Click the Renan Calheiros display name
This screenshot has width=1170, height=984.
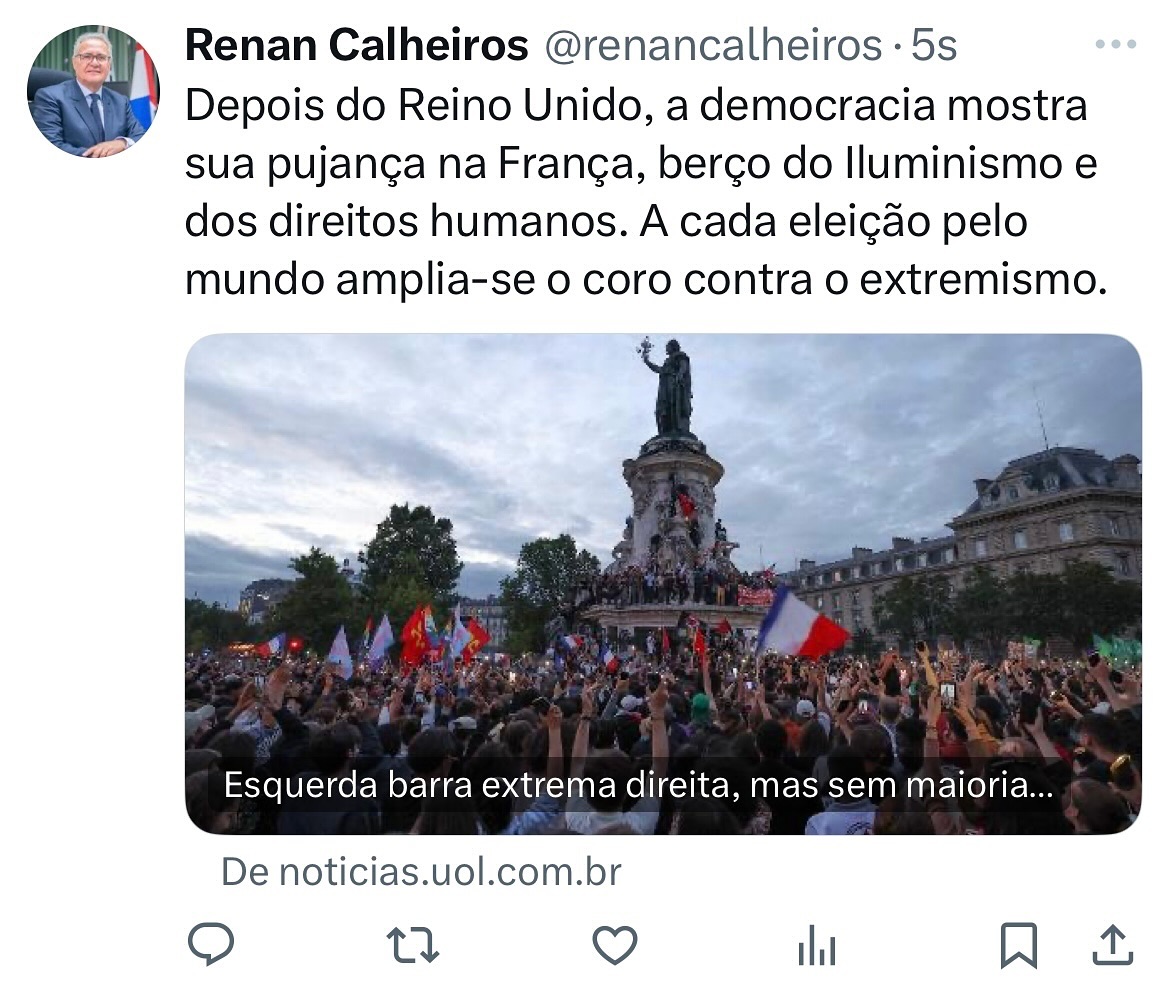(x=357, y=46)
